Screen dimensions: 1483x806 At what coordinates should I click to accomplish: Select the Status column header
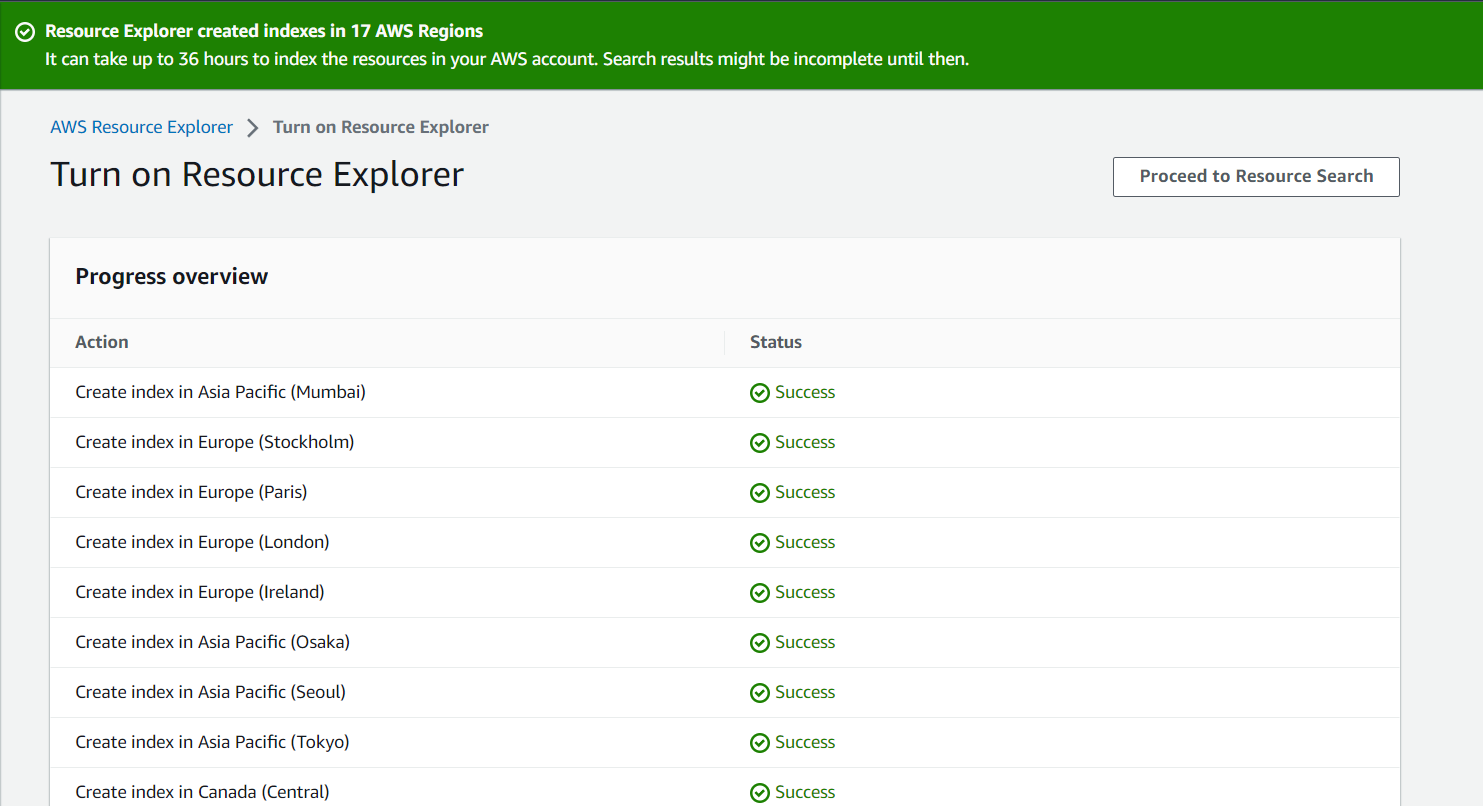point(775,342)
